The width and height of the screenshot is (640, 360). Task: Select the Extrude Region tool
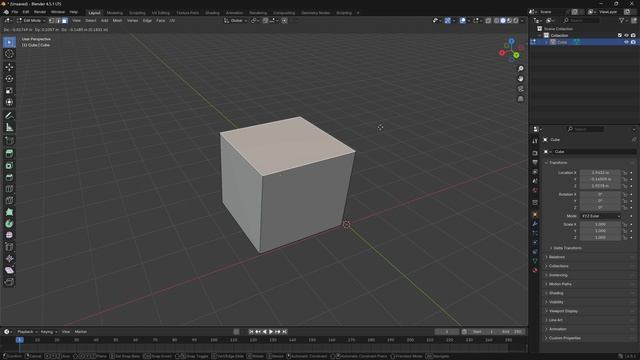pyautogui.click(x=9, y=154)
